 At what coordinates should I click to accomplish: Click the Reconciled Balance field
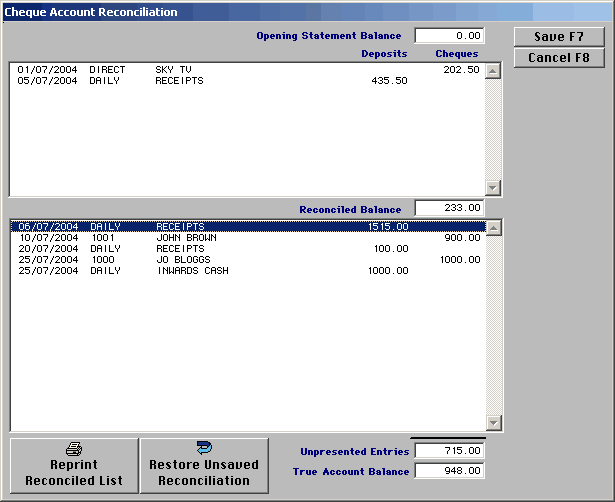(449, 208)
